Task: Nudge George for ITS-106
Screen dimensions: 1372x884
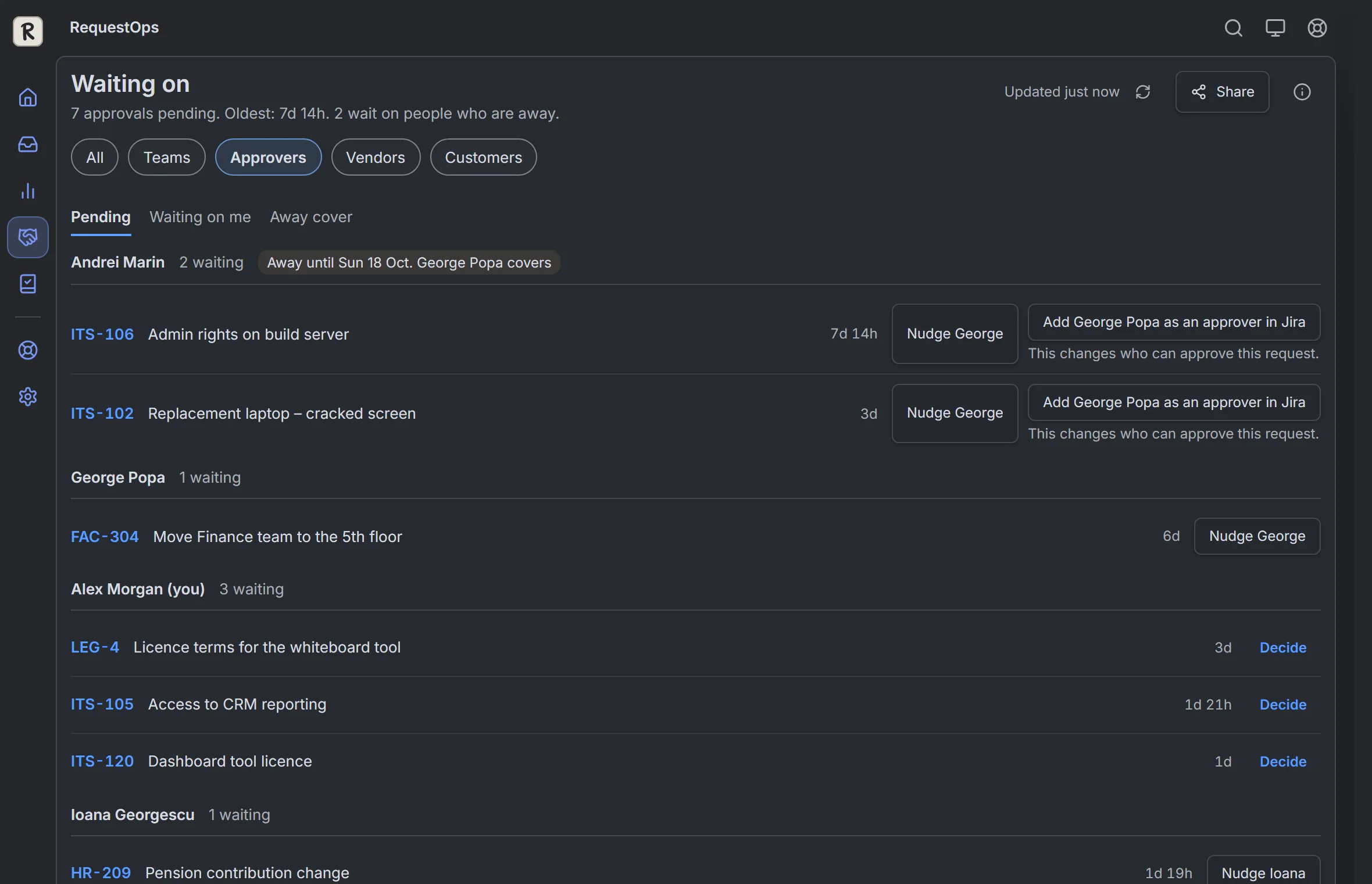Action: (955, 334)
